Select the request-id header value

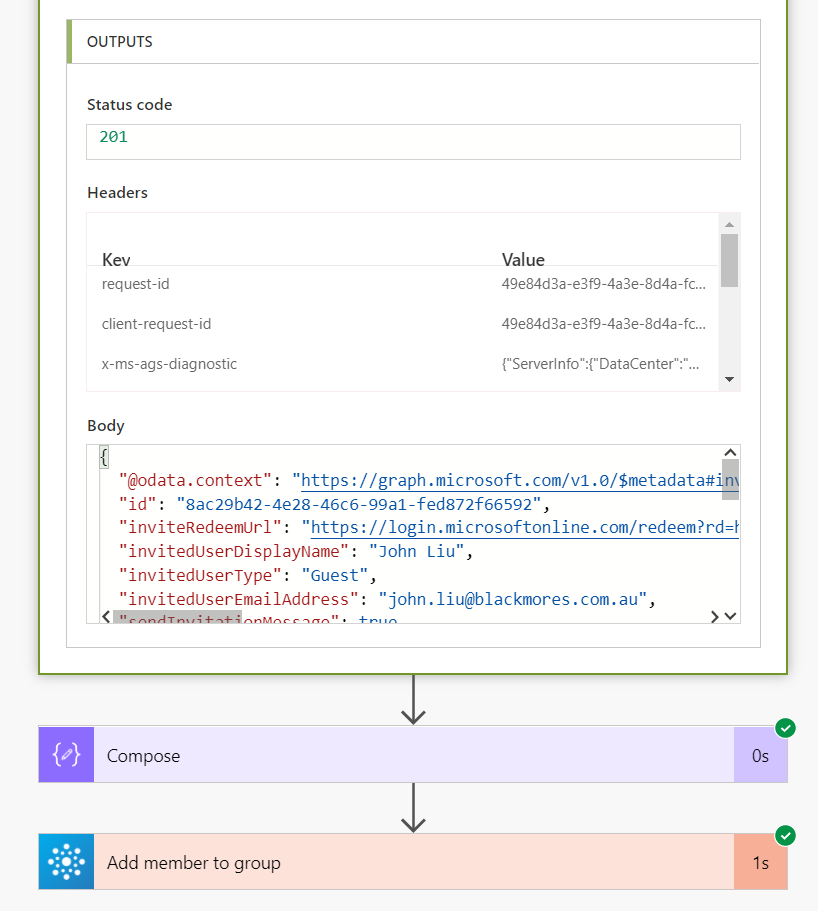pos(603,284)
